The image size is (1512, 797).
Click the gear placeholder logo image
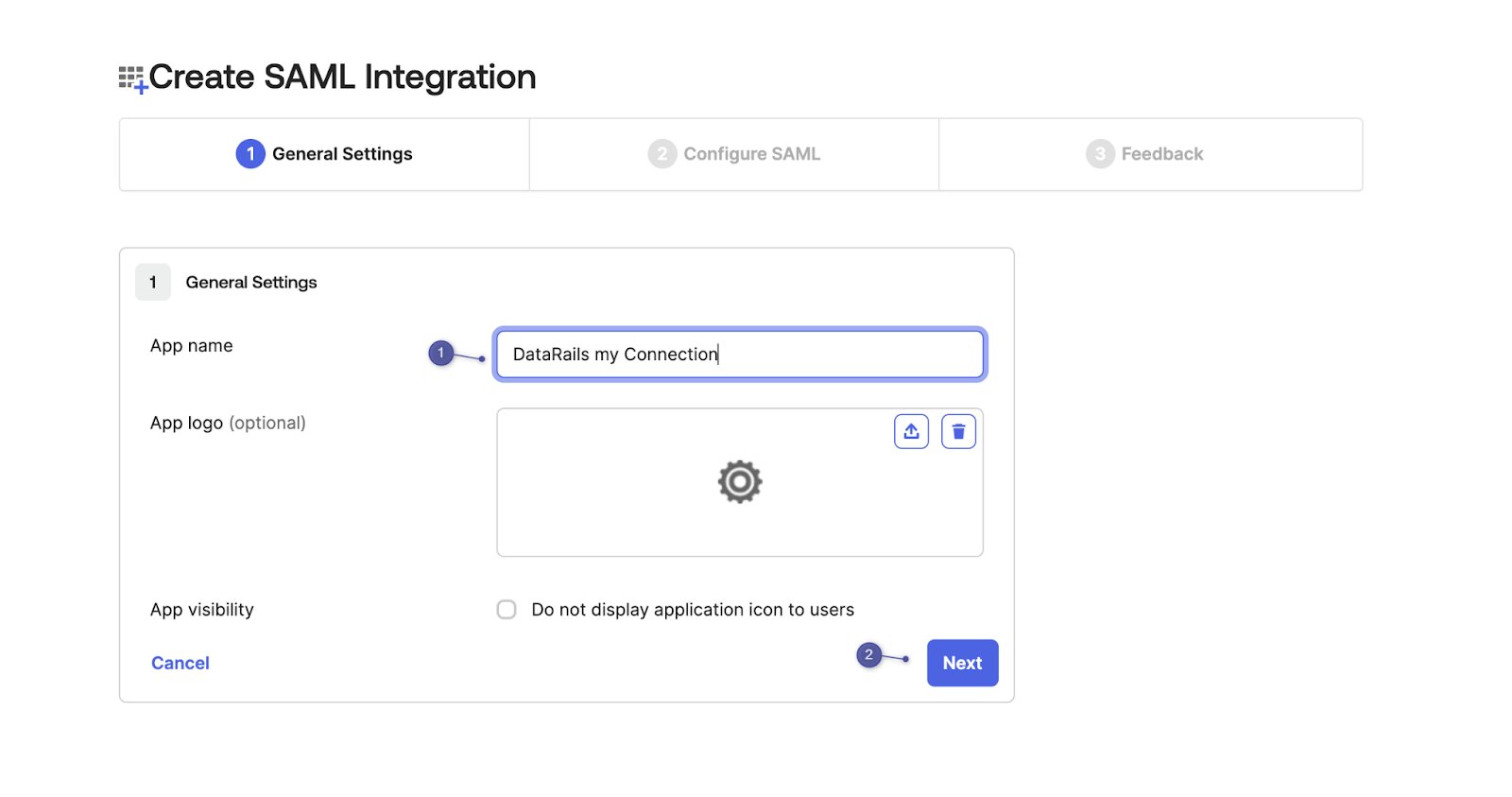point(740,482)
